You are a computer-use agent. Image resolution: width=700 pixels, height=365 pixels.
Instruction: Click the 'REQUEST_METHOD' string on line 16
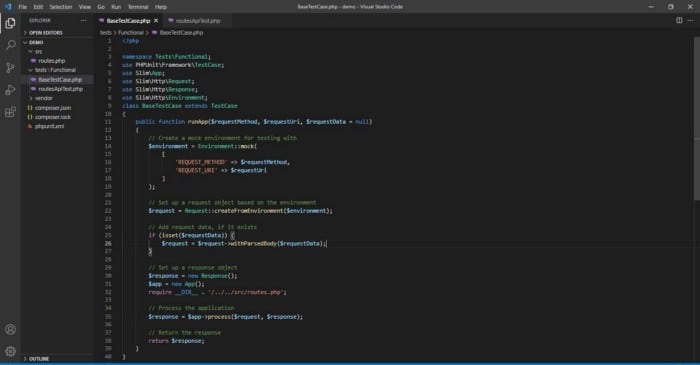201,162
